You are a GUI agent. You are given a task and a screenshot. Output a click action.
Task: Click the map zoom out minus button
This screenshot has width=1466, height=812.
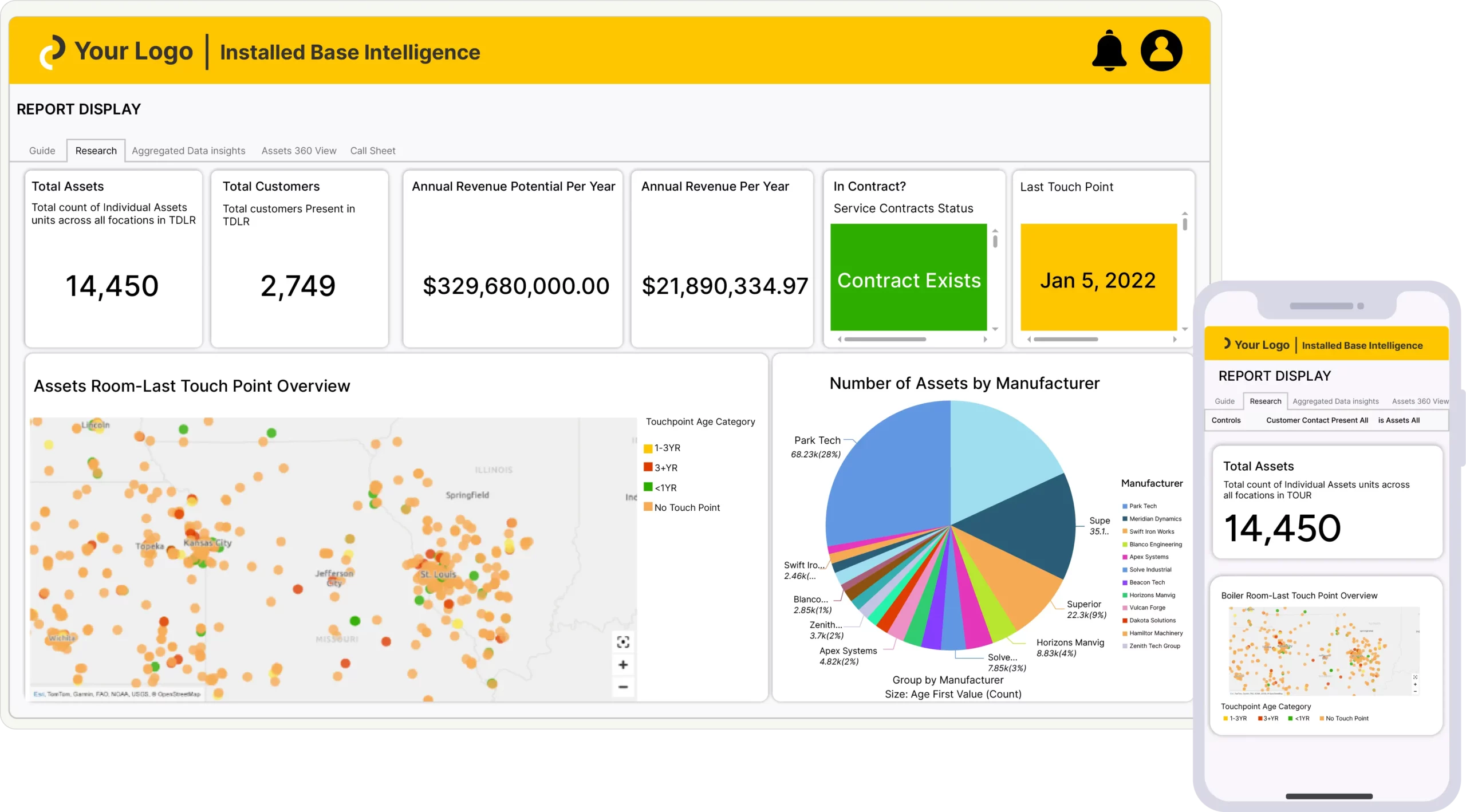click(623, 687)
